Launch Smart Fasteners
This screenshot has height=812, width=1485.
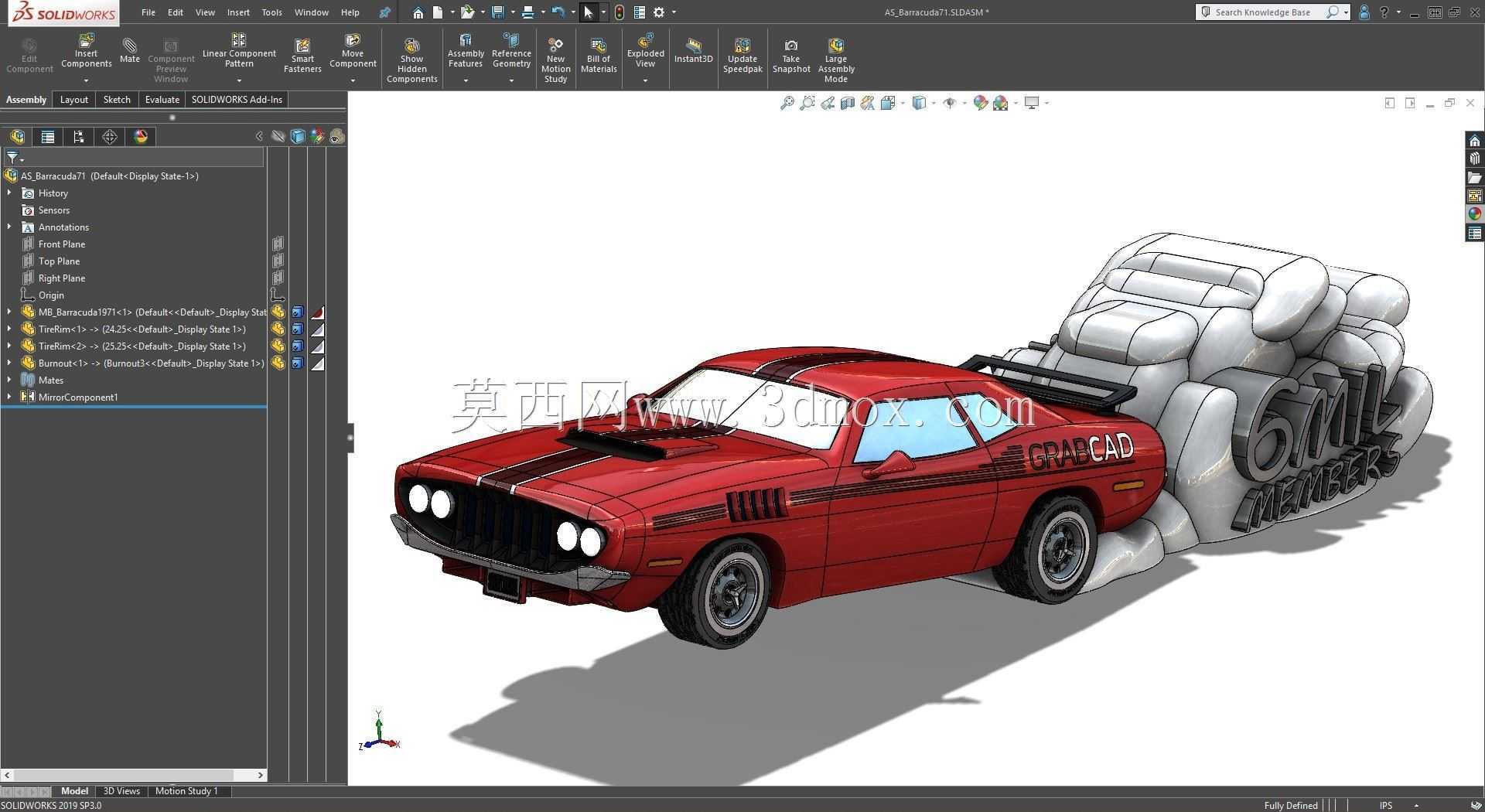pos(302,56)
